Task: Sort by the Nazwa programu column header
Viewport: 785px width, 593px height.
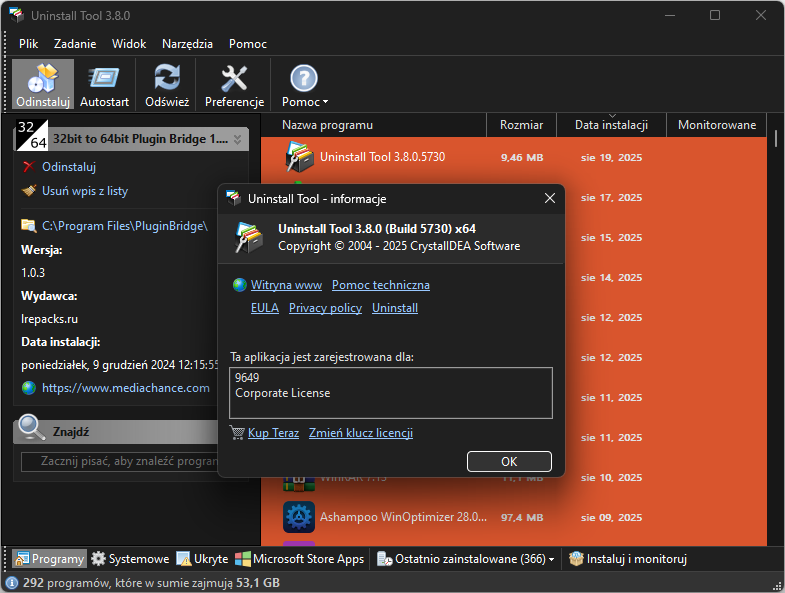Action: pyautogui.click(x=373, y=125)
